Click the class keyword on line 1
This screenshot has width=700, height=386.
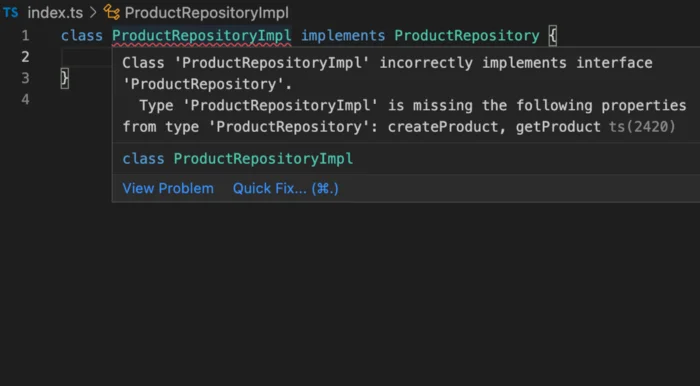[82, 36]
